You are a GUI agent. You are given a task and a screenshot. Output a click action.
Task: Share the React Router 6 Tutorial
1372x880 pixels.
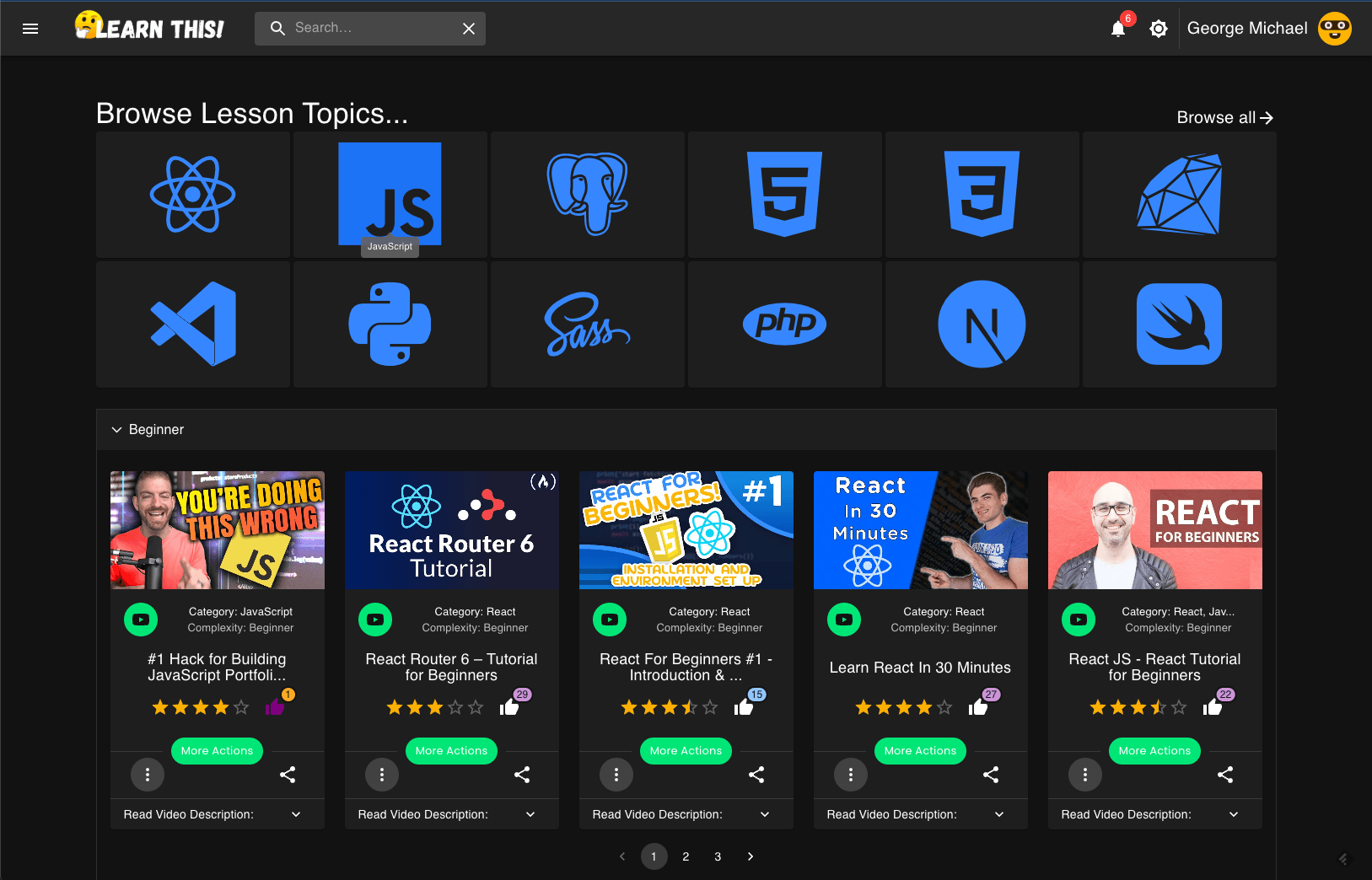coord(522,775)
